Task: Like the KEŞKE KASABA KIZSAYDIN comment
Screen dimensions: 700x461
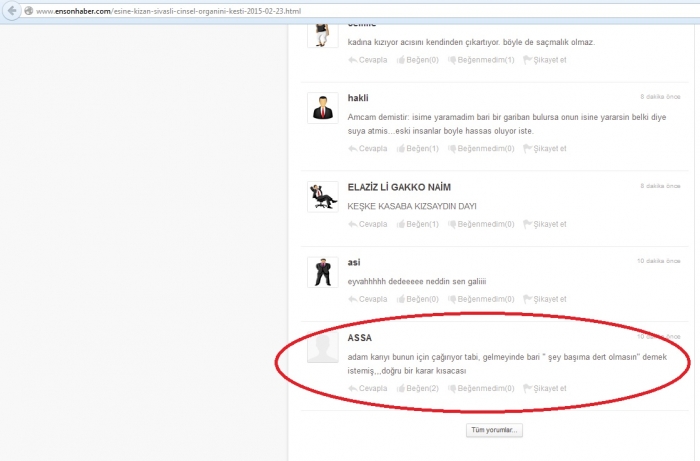Action: coord(417,224)
